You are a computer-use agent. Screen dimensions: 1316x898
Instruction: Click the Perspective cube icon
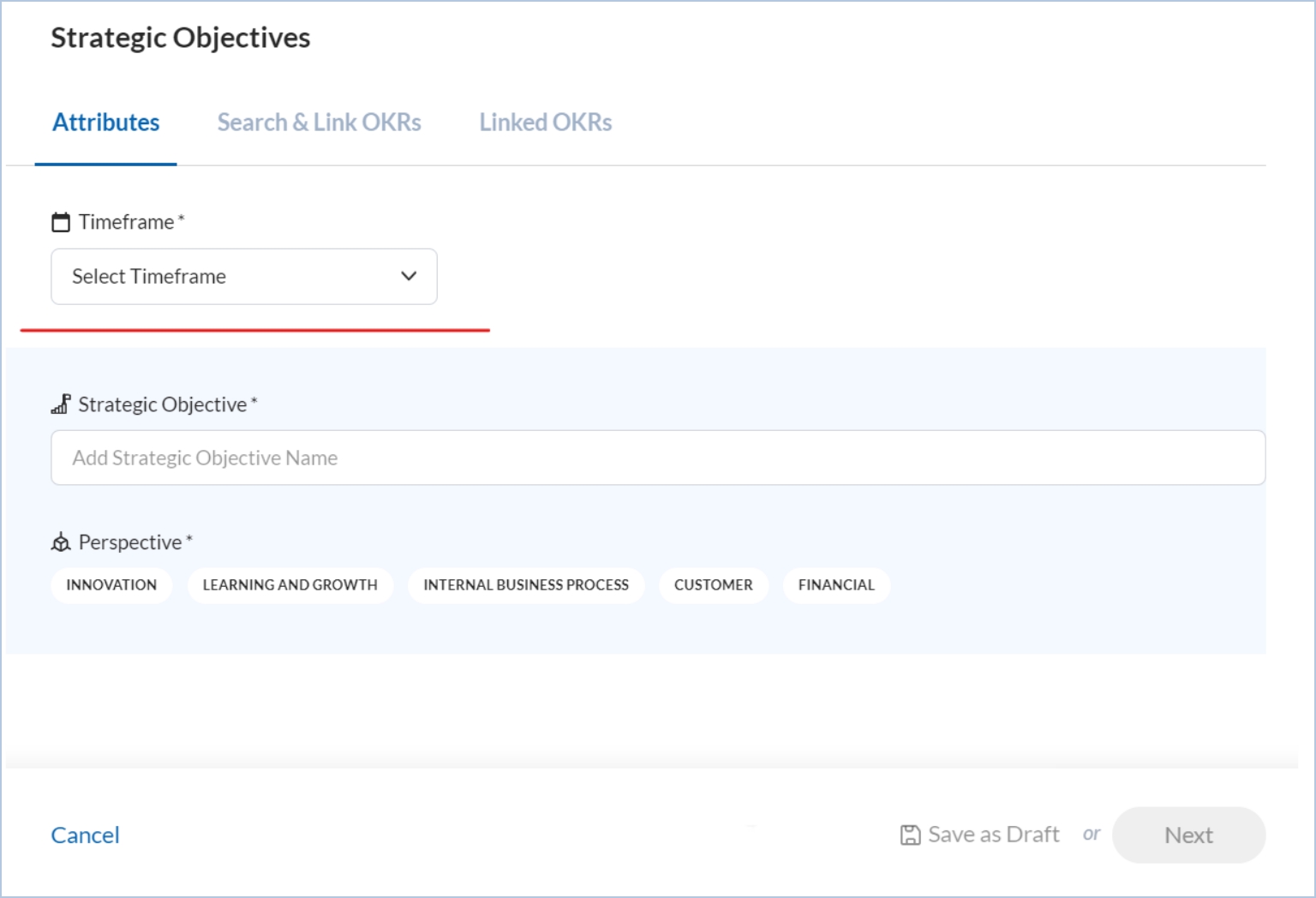tap(61, 542)
